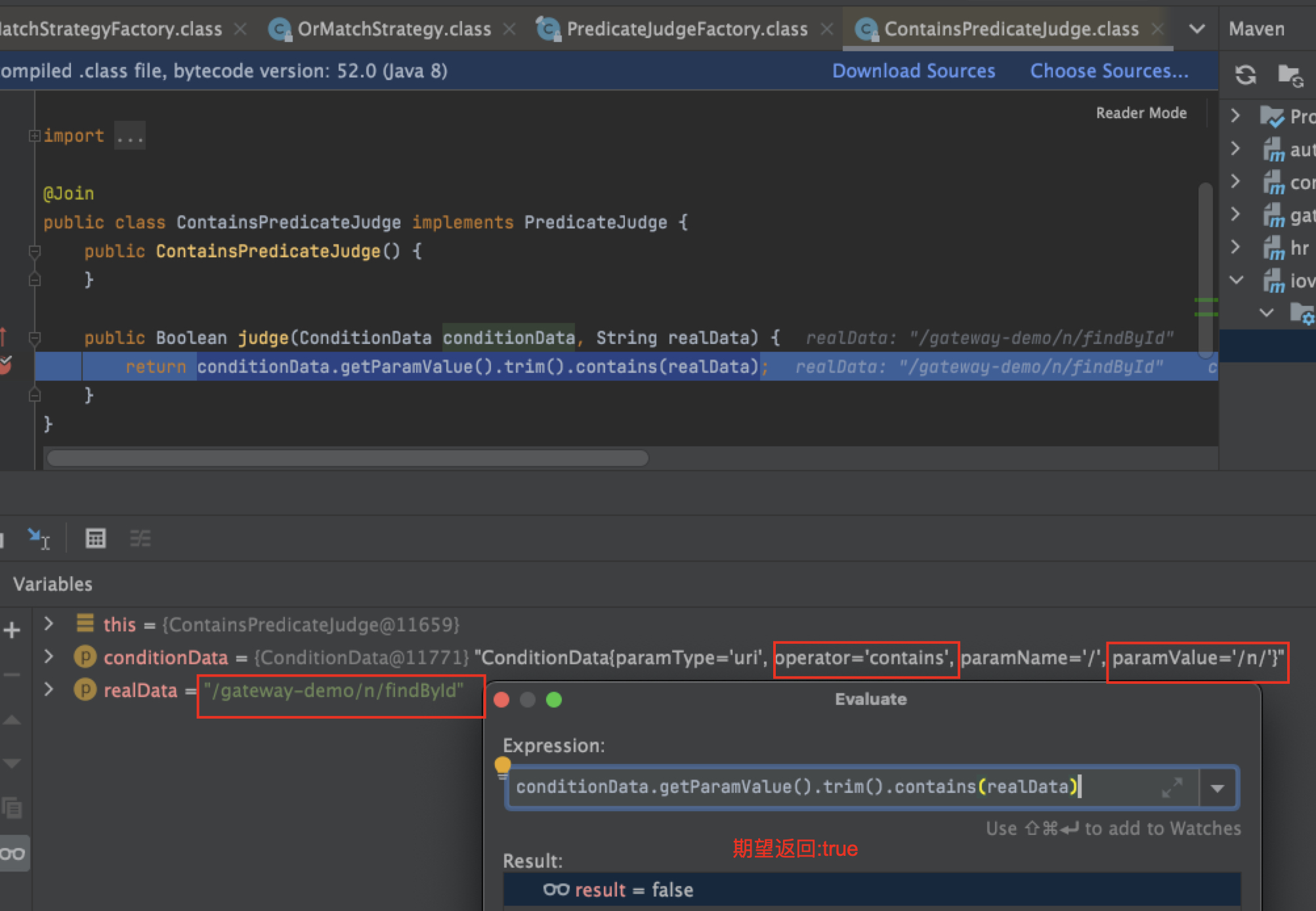The image size is (1316, 911).
Task: Click the expand expression field icon
Action: (1172, 787)
